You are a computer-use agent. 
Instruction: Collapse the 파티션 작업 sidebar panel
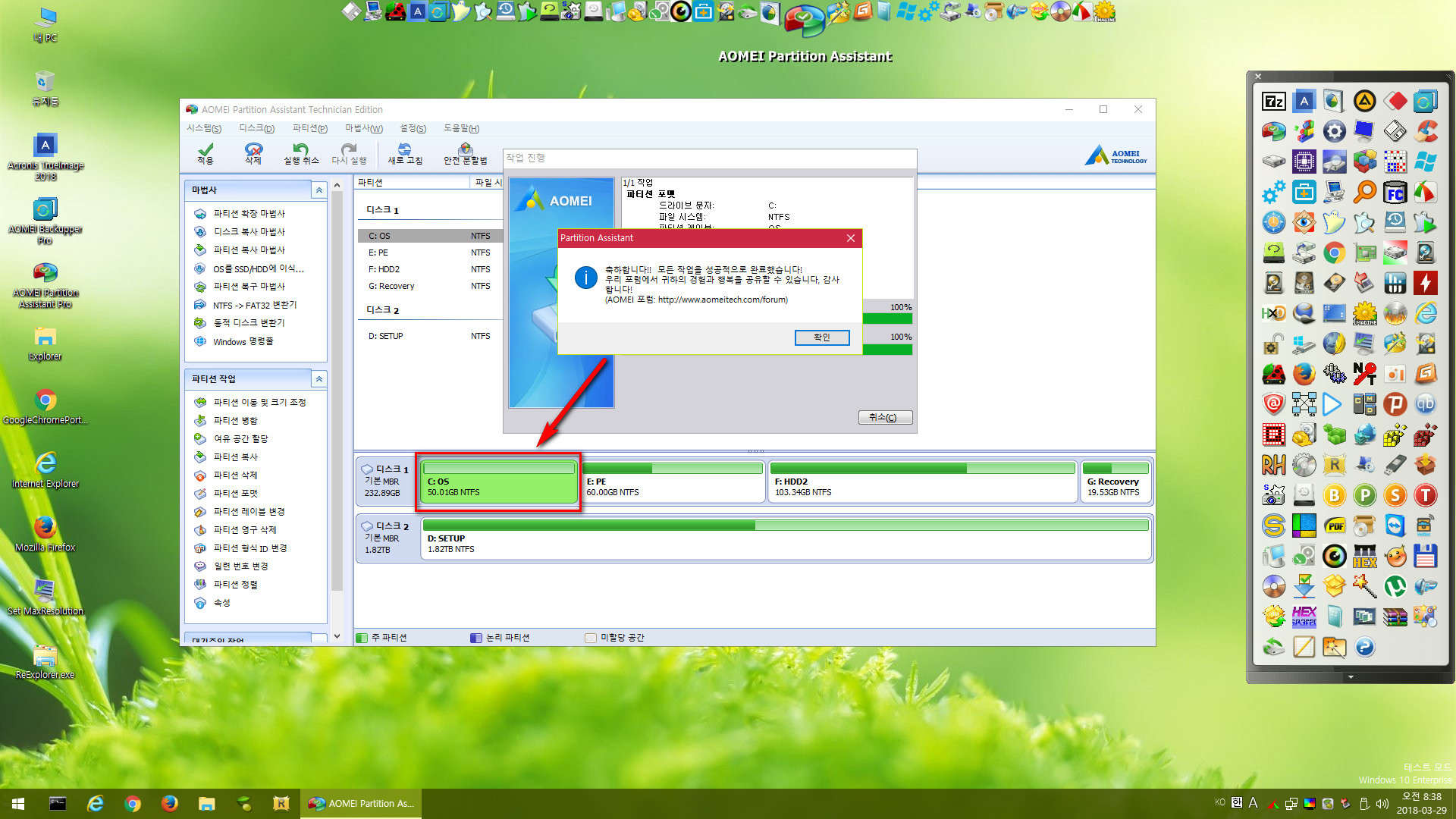pos(319,378)
